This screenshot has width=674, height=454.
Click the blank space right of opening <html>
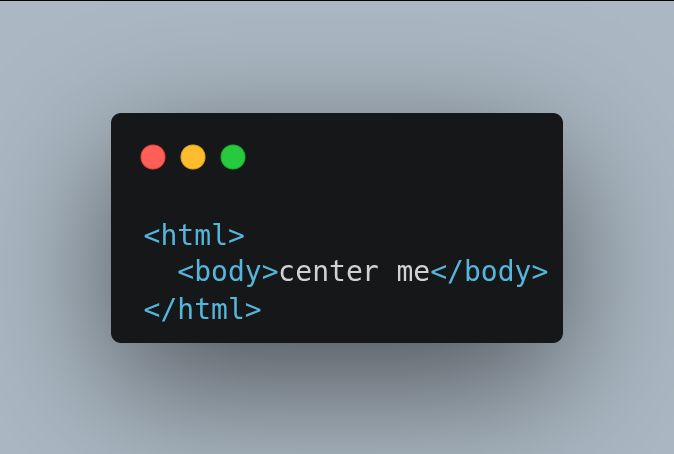pos(400,235)
